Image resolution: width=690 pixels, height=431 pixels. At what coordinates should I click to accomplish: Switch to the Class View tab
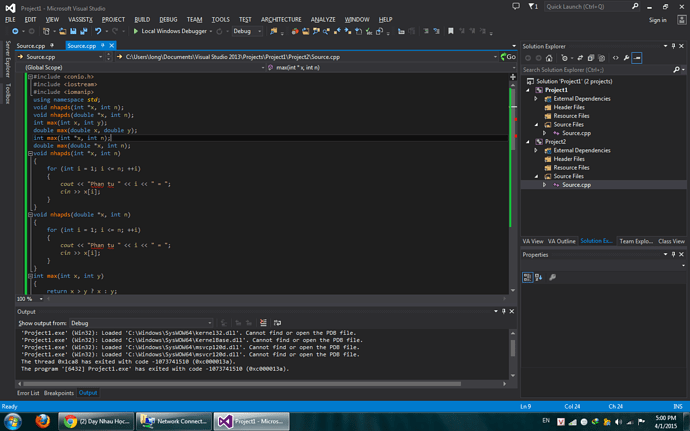pos(671,241)
